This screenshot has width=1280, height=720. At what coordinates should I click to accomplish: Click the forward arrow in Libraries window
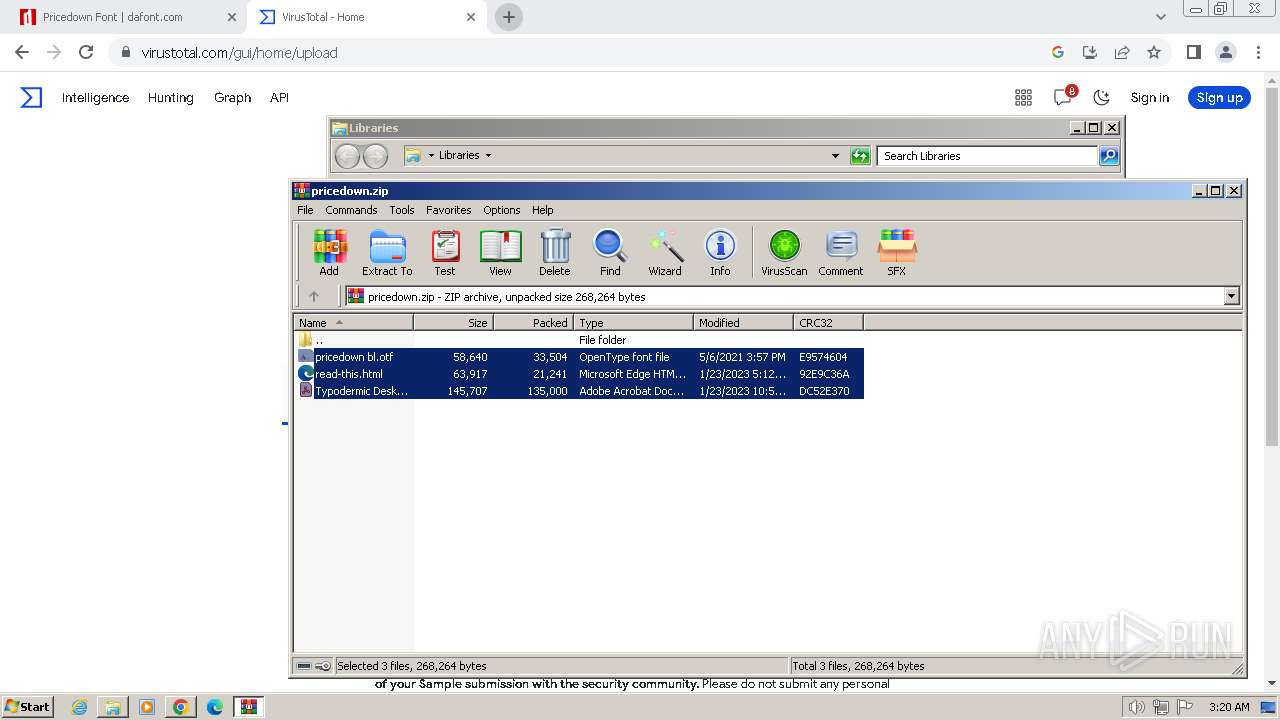click(375, 156)
